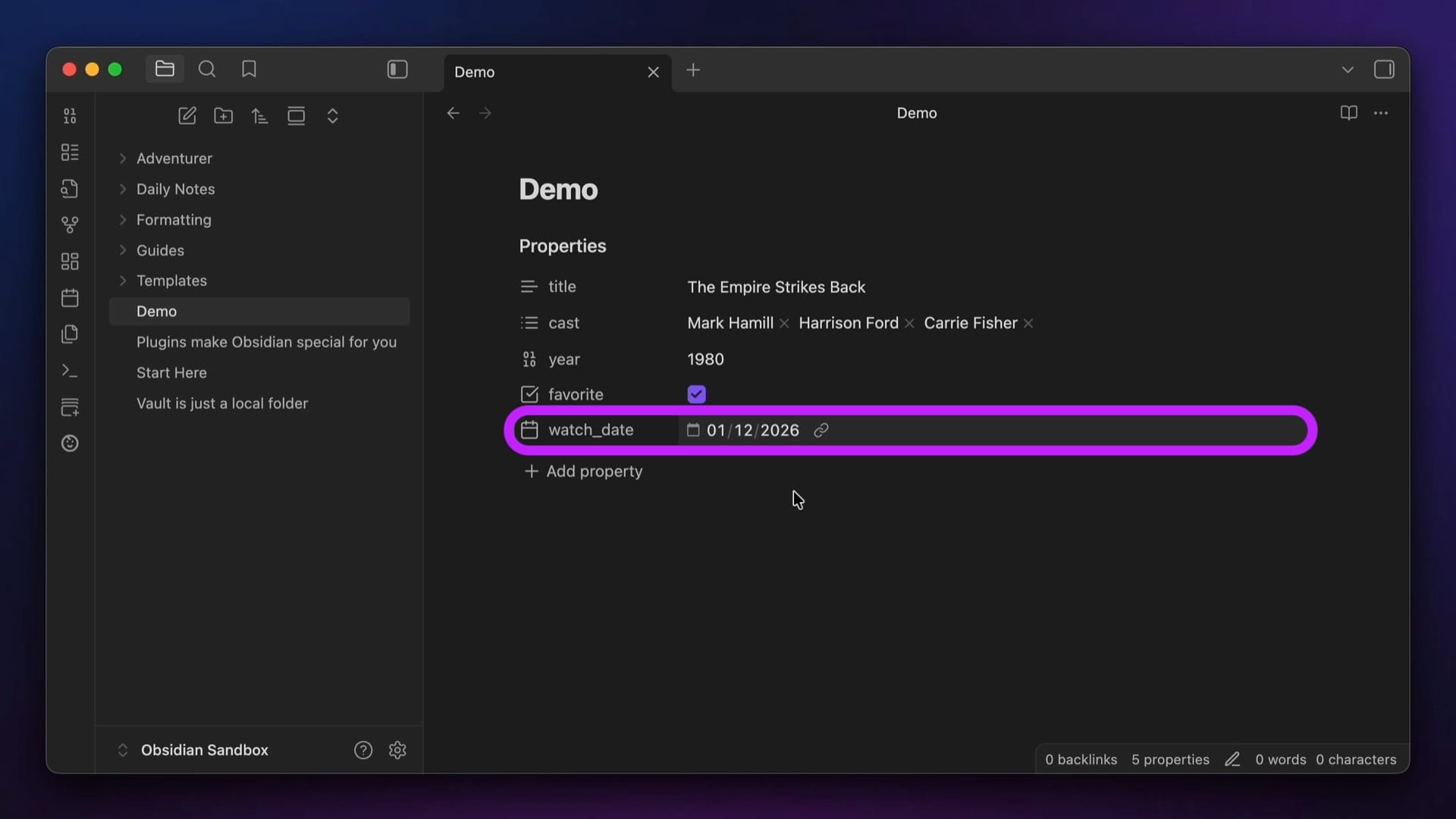Screen dimensions: 1456x819
Task: Expand the Templates folder
Action: (x=123, y=281)
